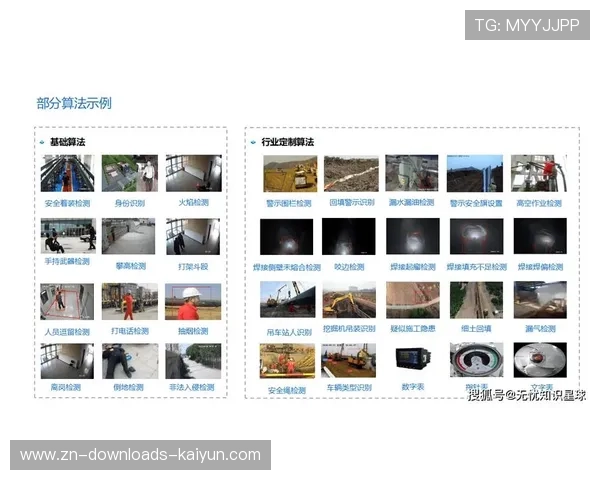Image resolution: width=600 pixels, height=480 pixels.
Task: Click the 安全绳检测 thumbnail
Action: (x=287, y=361)
